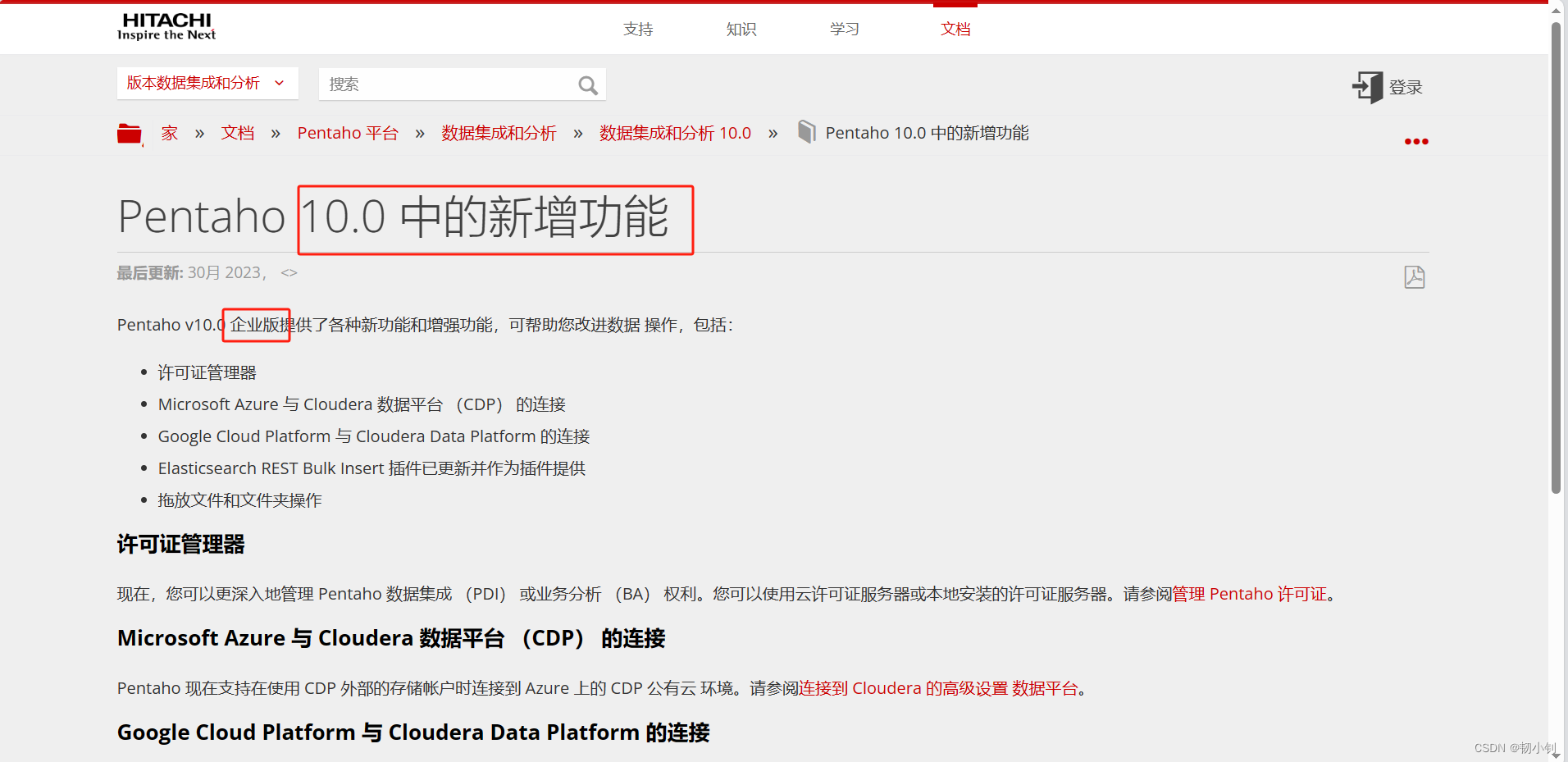Click the scrollbar down arrow
Image resolution: width=1568 pixels, height=762 pixels.
[1556, 755]
